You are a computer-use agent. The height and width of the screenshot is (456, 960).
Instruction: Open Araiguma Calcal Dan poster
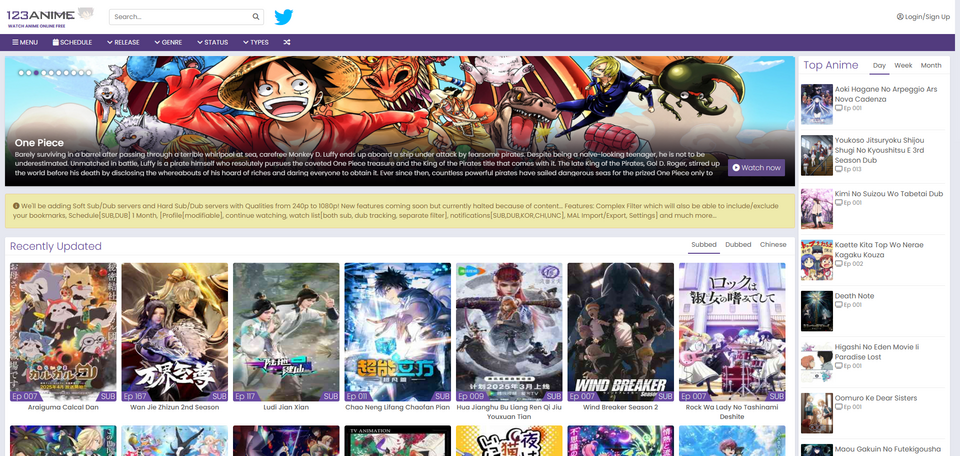63,332
